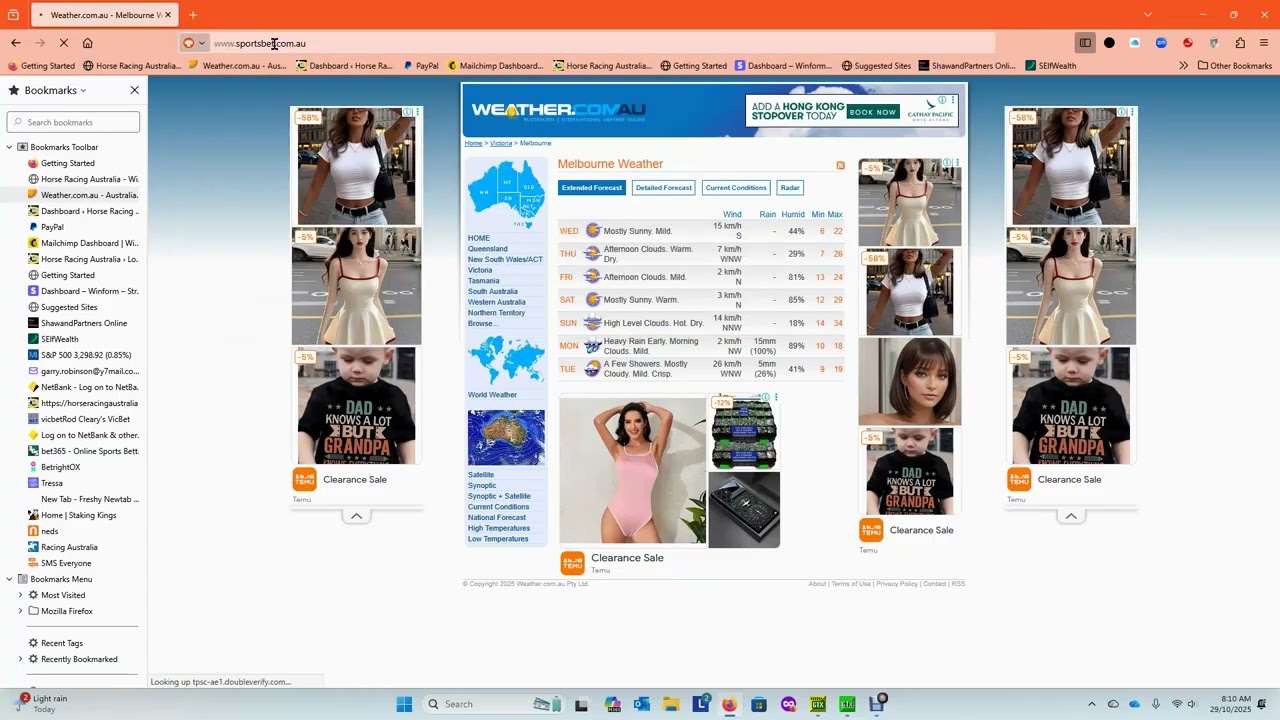1280x720 pixels.
Task: Open search engine dropdown in address bar
Action: 194,43
